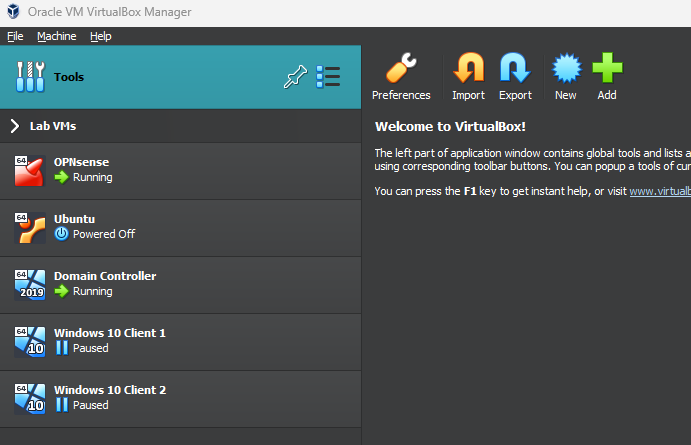Screen dimensions: 691x445
Task: Open the Machine menu
Action: tap(56, 36)
